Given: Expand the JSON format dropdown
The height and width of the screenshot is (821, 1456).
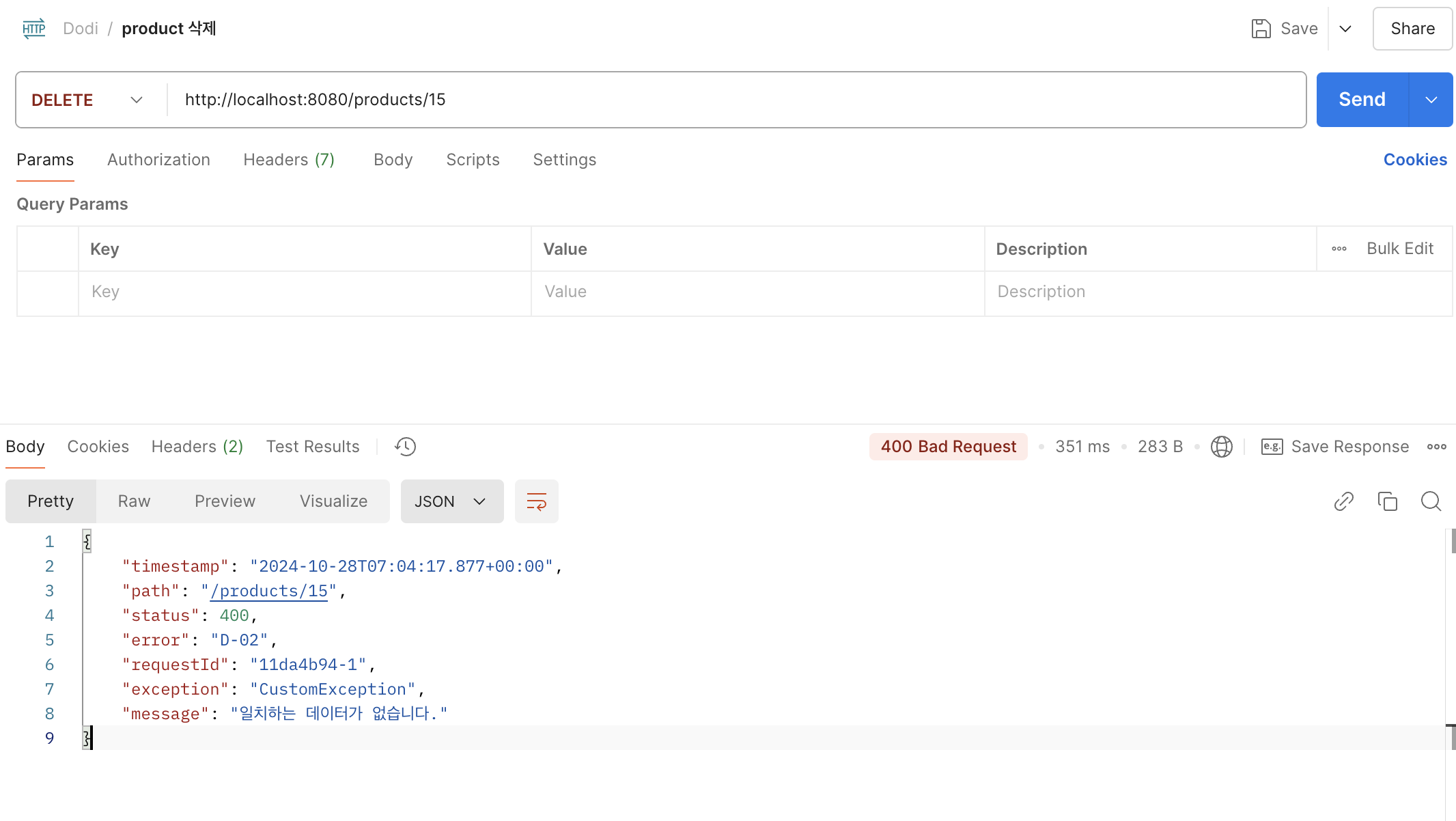Looking at the screenshot, I should 451,501.
